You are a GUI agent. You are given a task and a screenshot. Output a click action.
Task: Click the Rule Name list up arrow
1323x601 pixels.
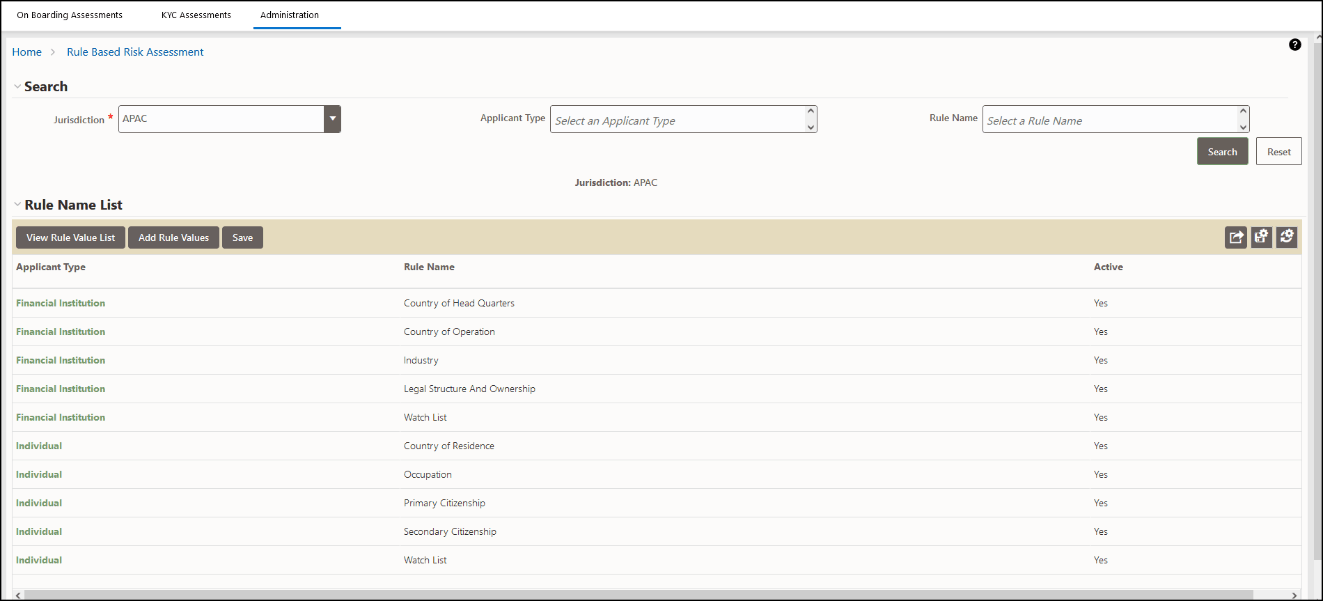pos(1243,112)
